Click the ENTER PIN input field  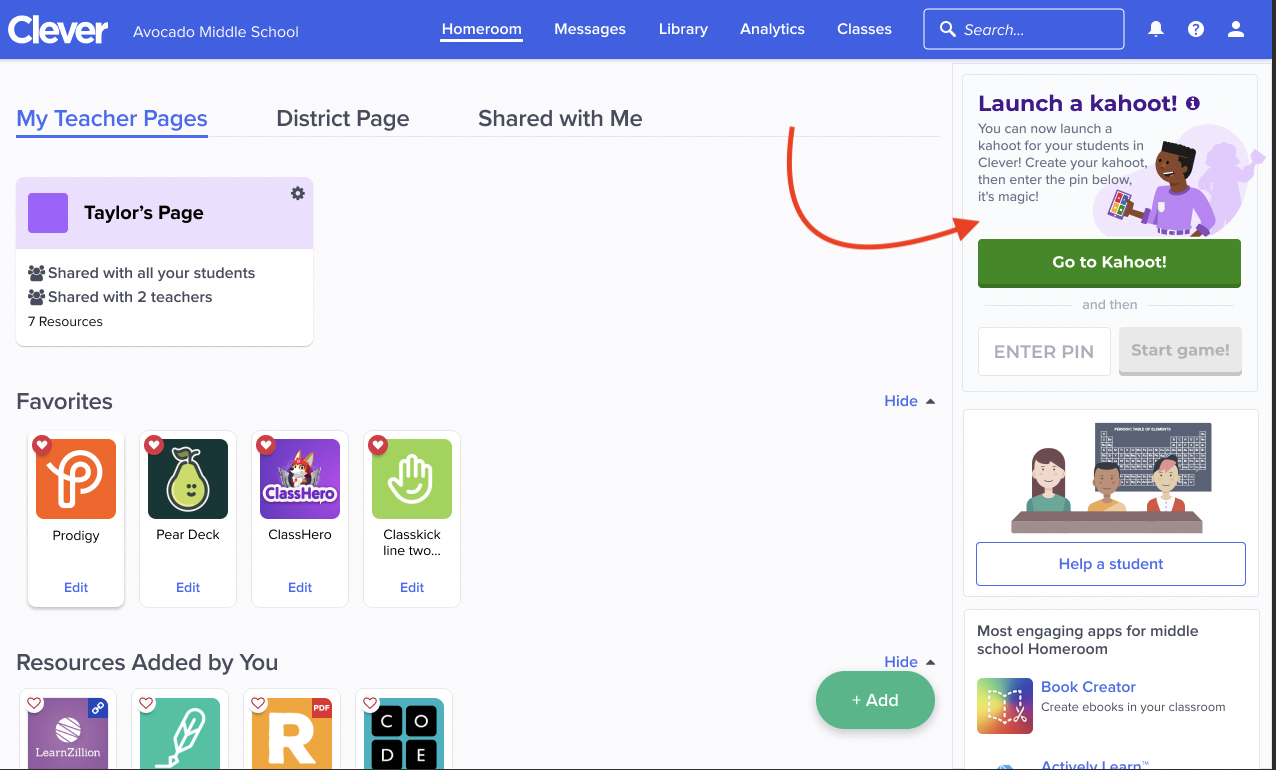tap(1044, 351)
